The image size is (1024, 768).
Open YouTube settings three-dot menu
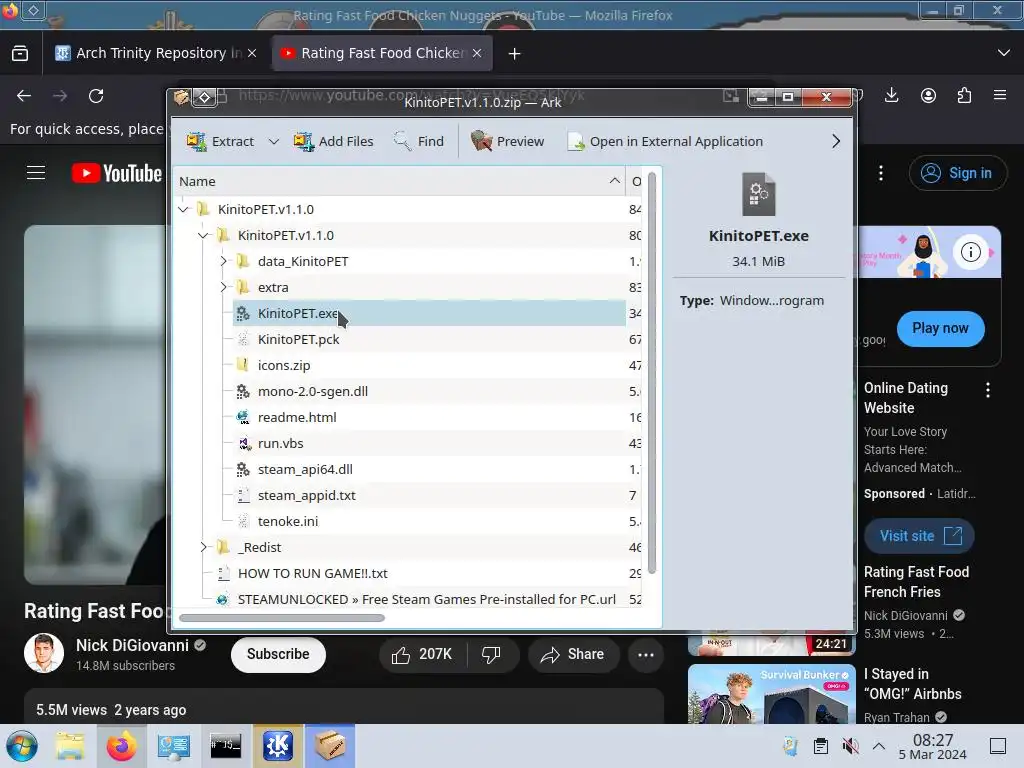881,173
